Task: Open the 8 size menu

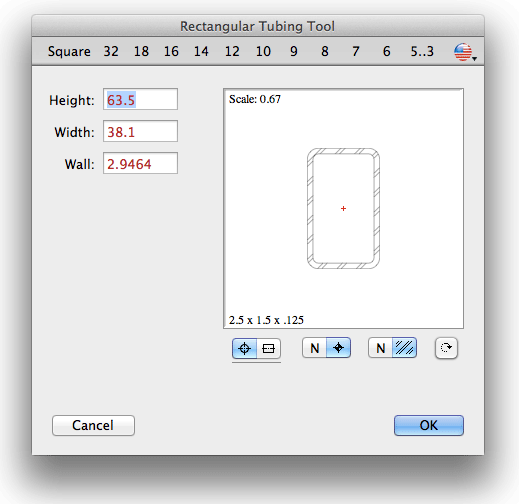Action: [x=325, y=51]
